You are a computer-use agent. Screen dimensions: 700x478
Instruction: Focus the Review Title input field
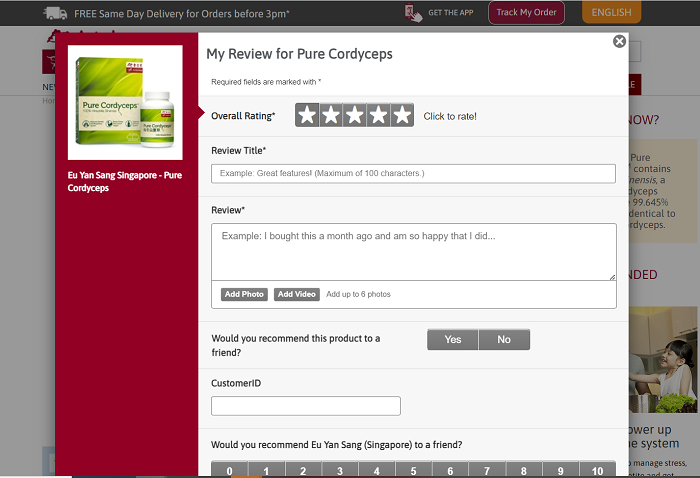(413, 174)
